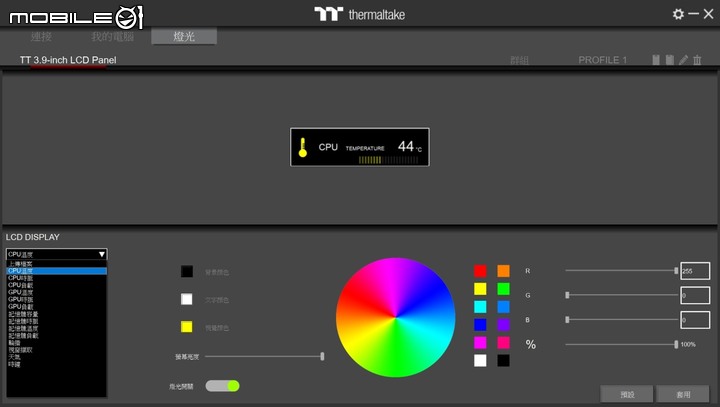This screenshot has height=407, width=720.
Task: Toggle the 燈光開關 light switch off
Action: (x=222, y=386)
